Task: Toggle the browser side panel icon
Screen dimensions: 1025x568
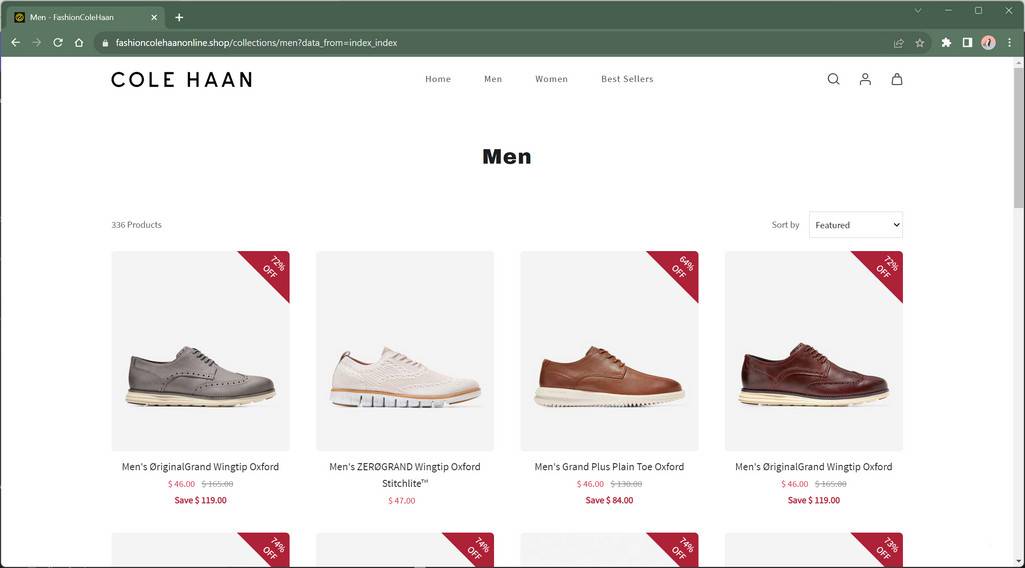Action: (967, 42)
